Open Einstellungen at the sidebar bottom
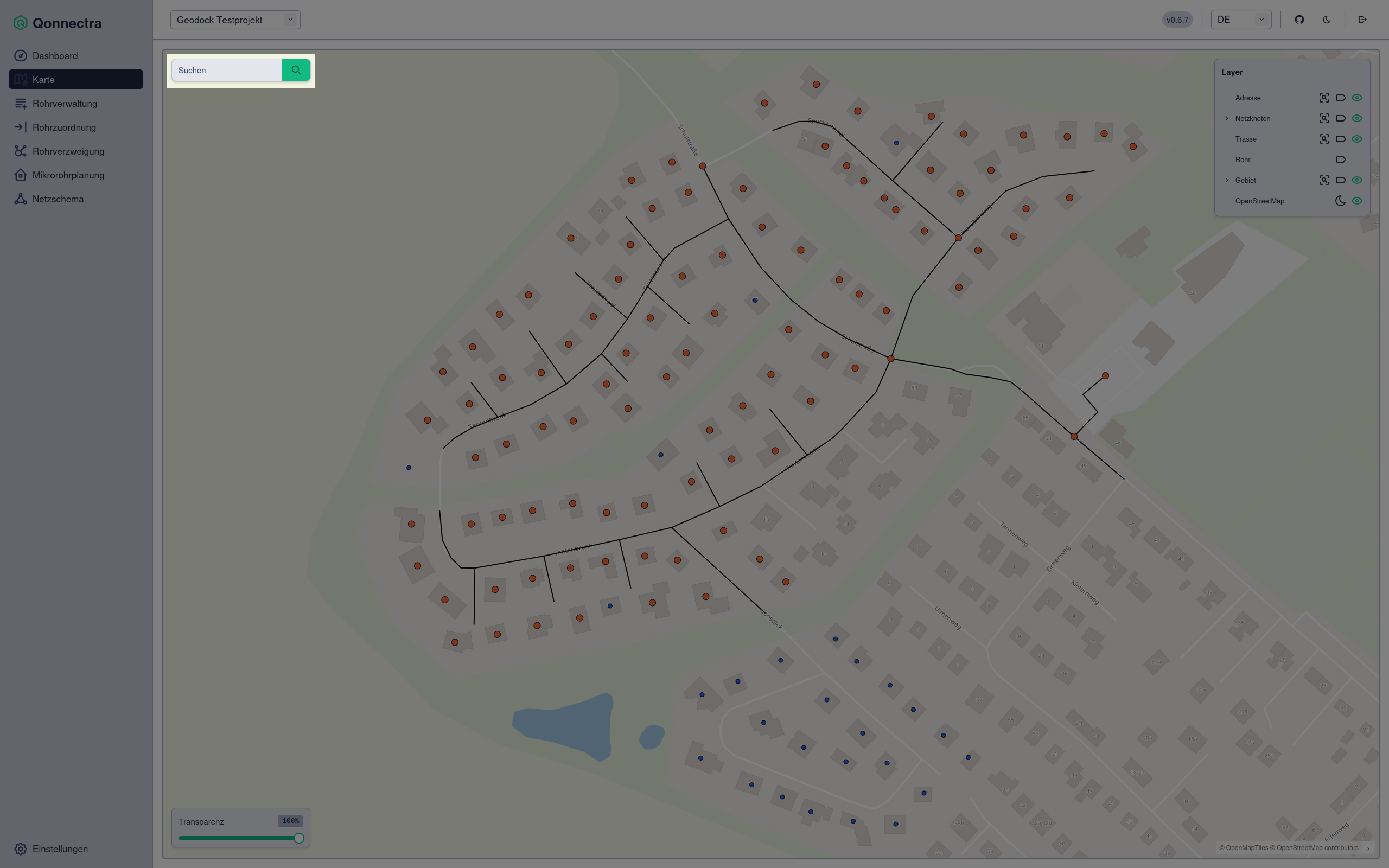This screenshot has width=1389, height=868. (60, 848)
